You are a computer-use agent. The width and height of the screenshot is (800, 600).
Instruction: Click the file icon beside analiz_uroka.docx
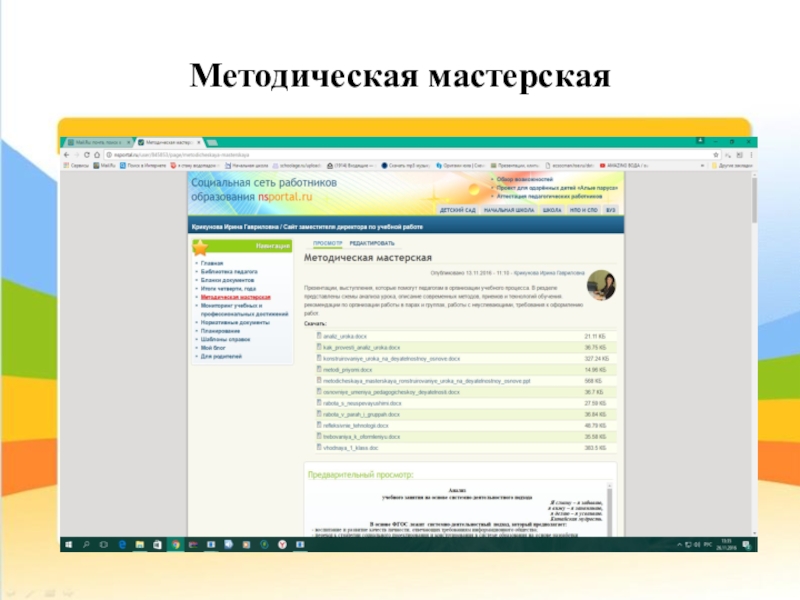tap(320, 337)
